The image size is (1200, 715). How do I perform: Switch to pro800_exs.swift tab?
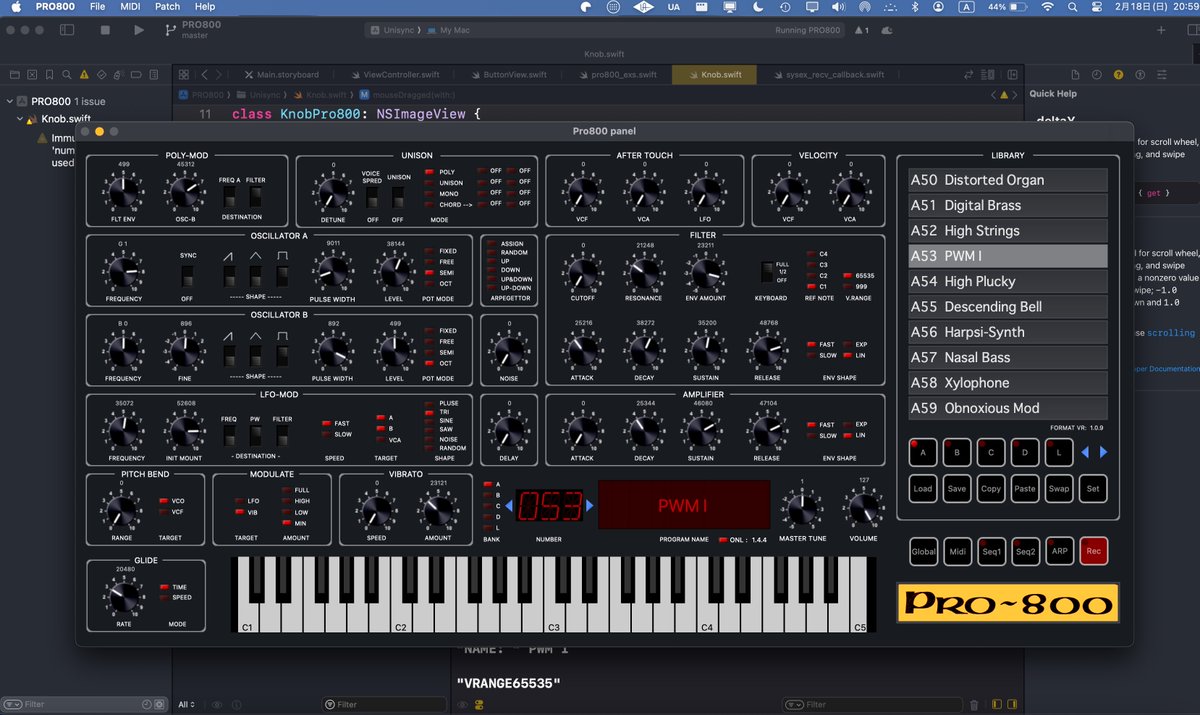[617, 74]
